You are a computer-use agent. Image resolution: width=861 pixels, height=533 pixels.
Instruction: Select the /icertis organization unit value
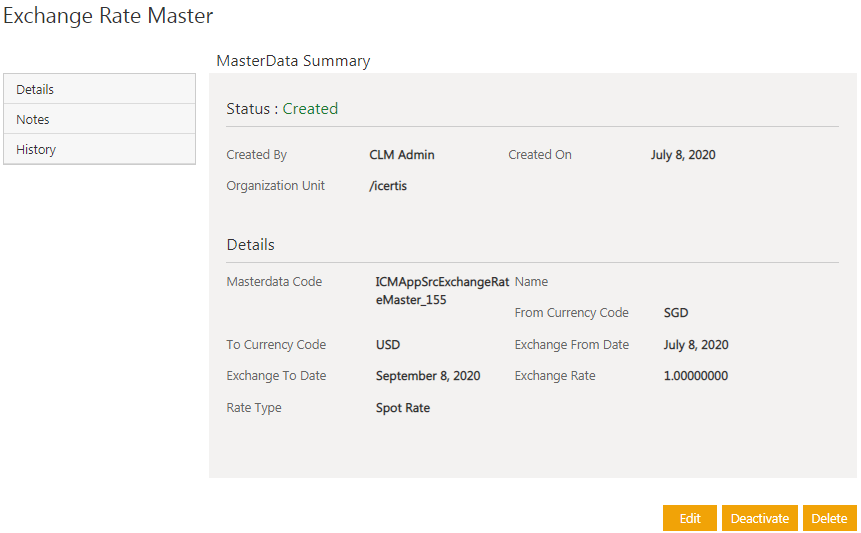coord(388,186)
